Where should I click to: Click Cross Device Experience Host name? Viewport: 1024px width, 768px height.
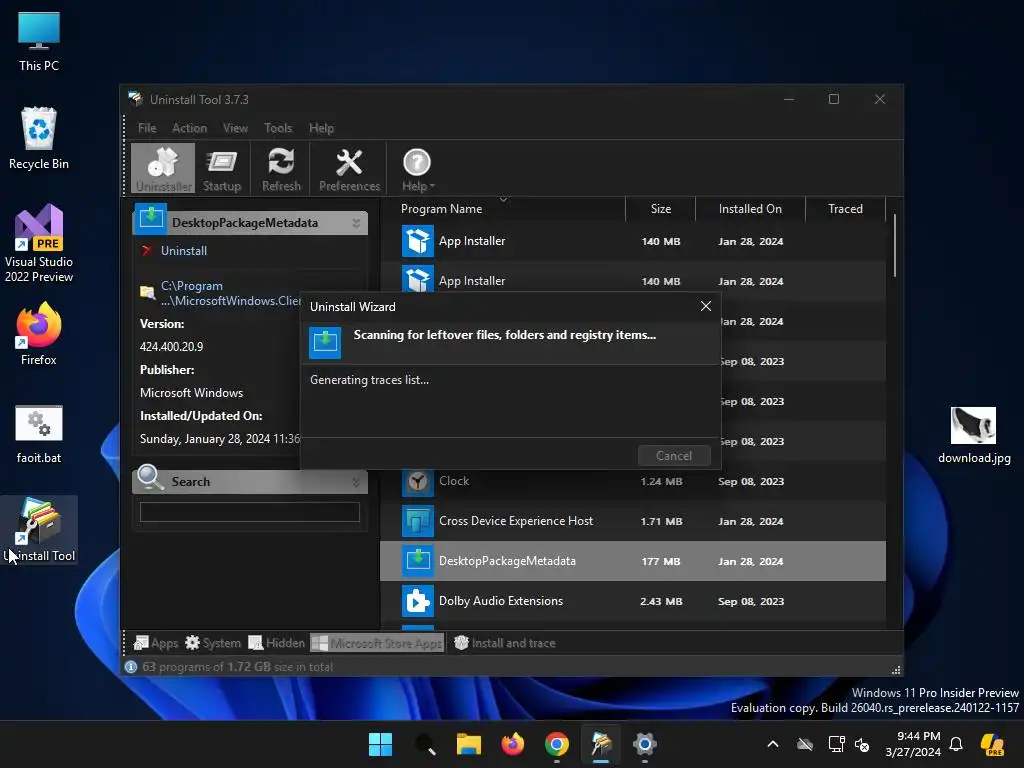(516, 521)
